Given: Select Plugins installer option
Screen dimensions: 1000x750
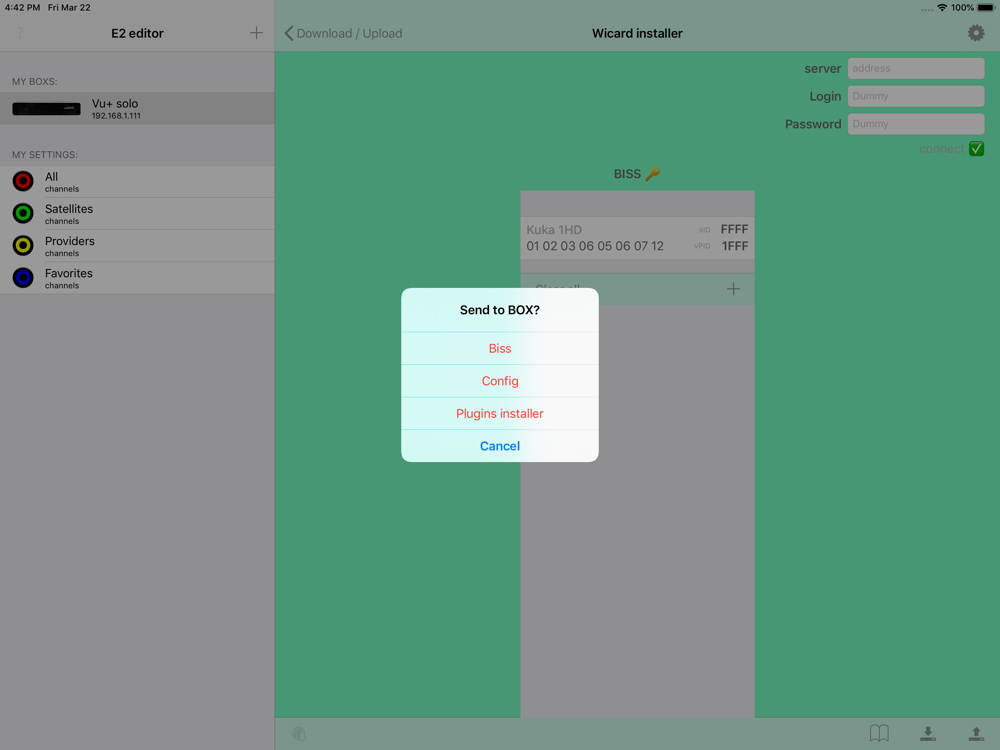Looking at the screenshot, I should click(x=499, y=413).
